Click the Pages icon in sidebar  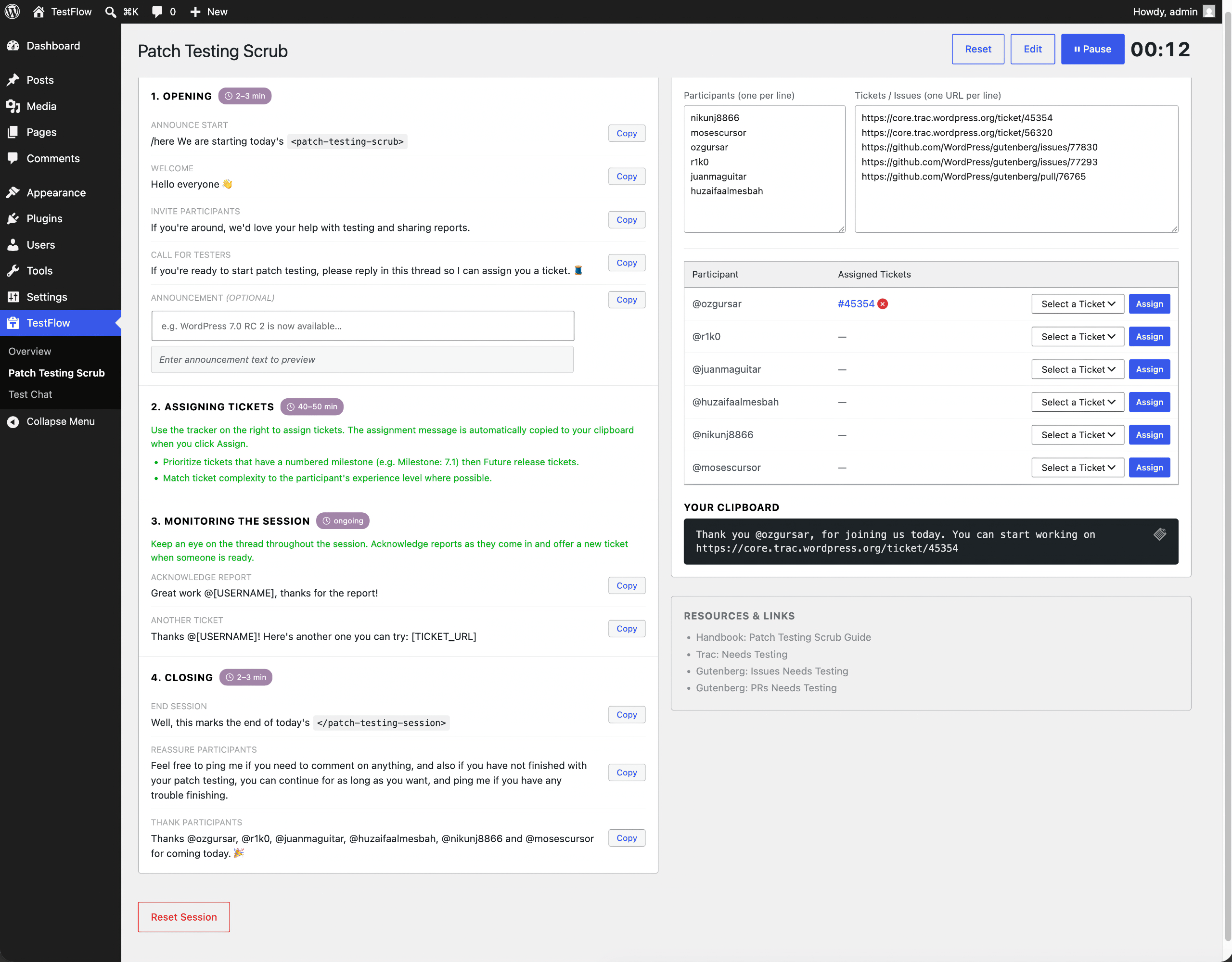pyautogui.click(x=13, y=132)
